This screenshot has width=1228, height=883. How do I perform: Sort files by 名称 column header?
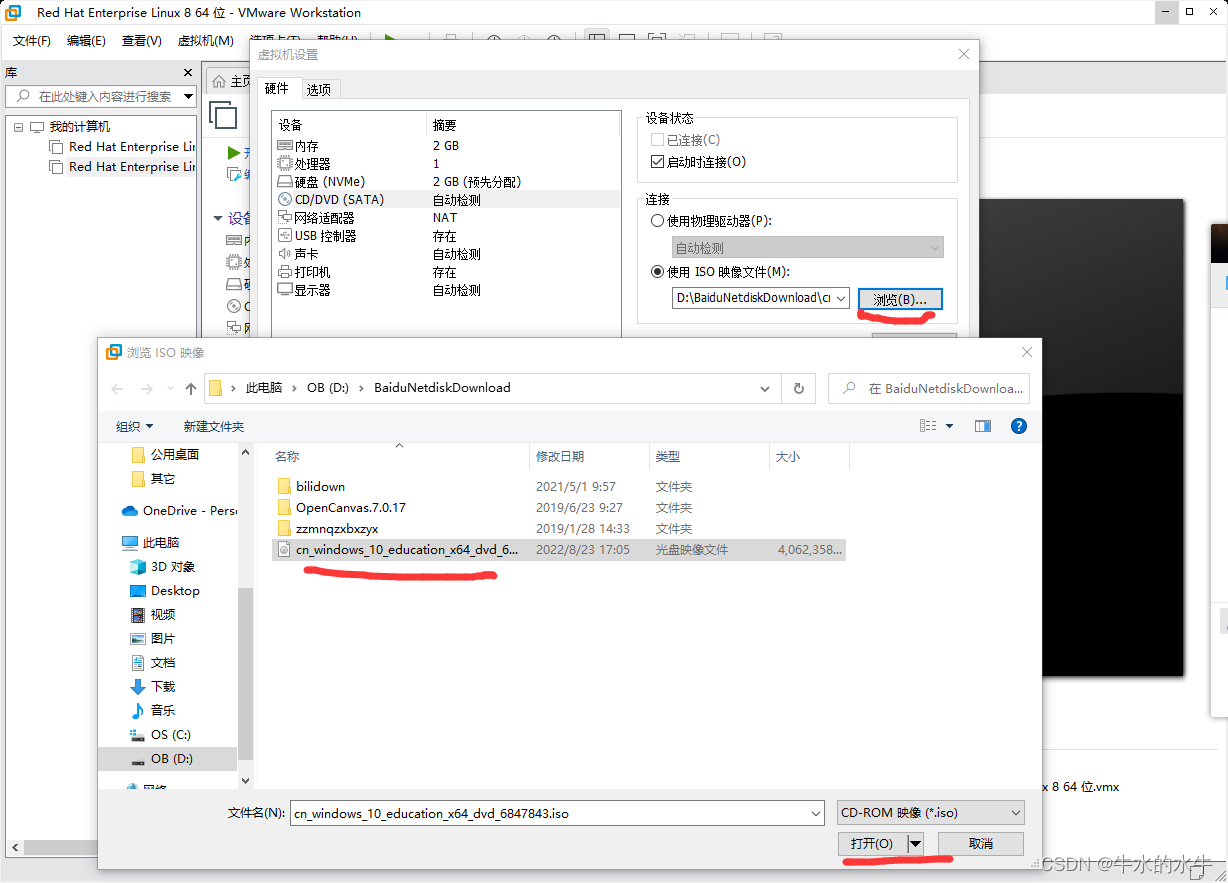400,457
